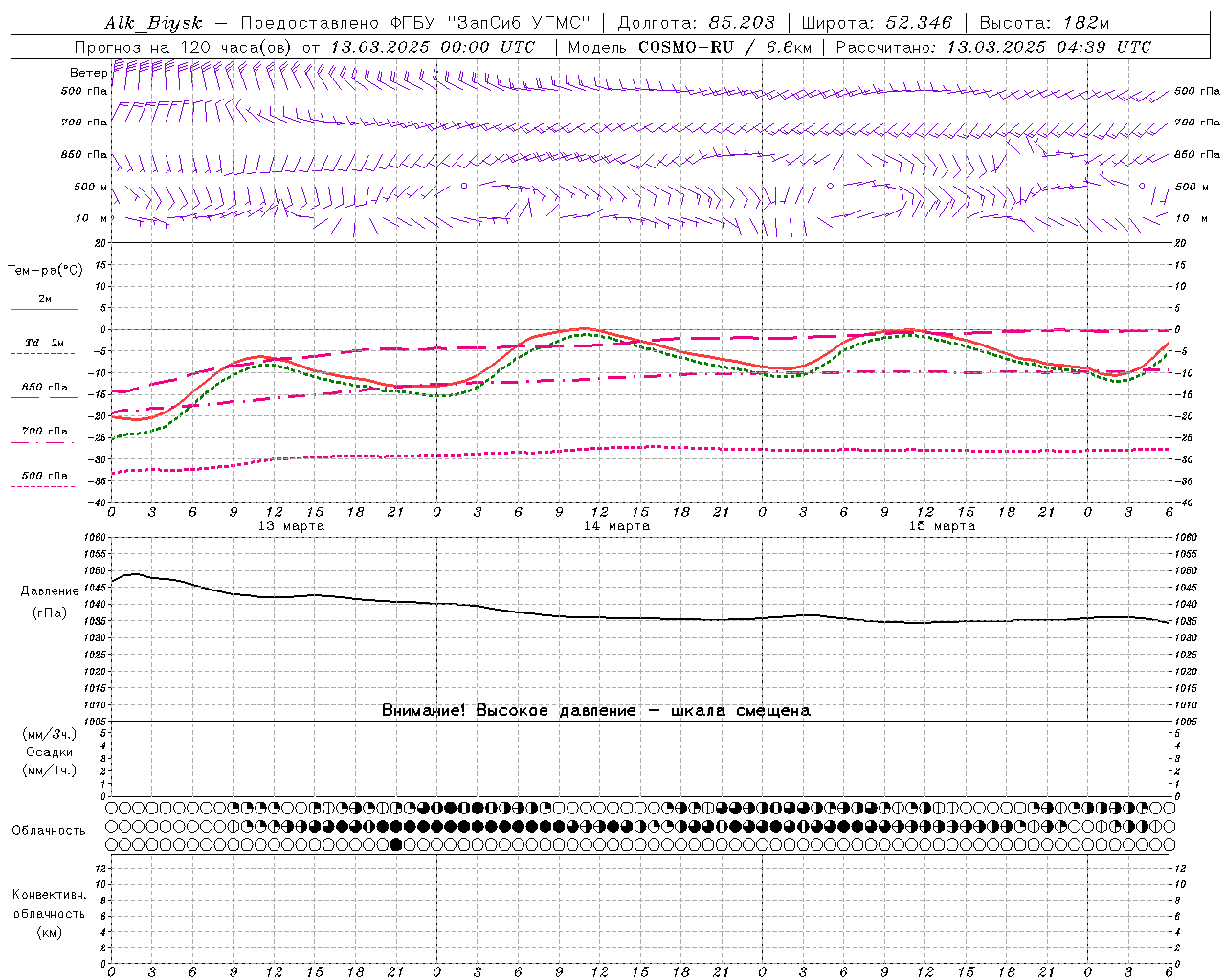Click the computed time Рассчитано: 13.03.2025 04:39 UTC
1225x980 pixels.
(x=993, y=47)
